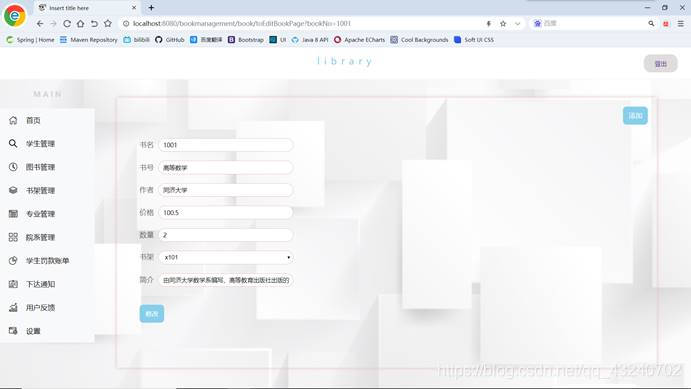
Task: Click the grid icon for 院系管理
Action: click(x=13, y=237)
